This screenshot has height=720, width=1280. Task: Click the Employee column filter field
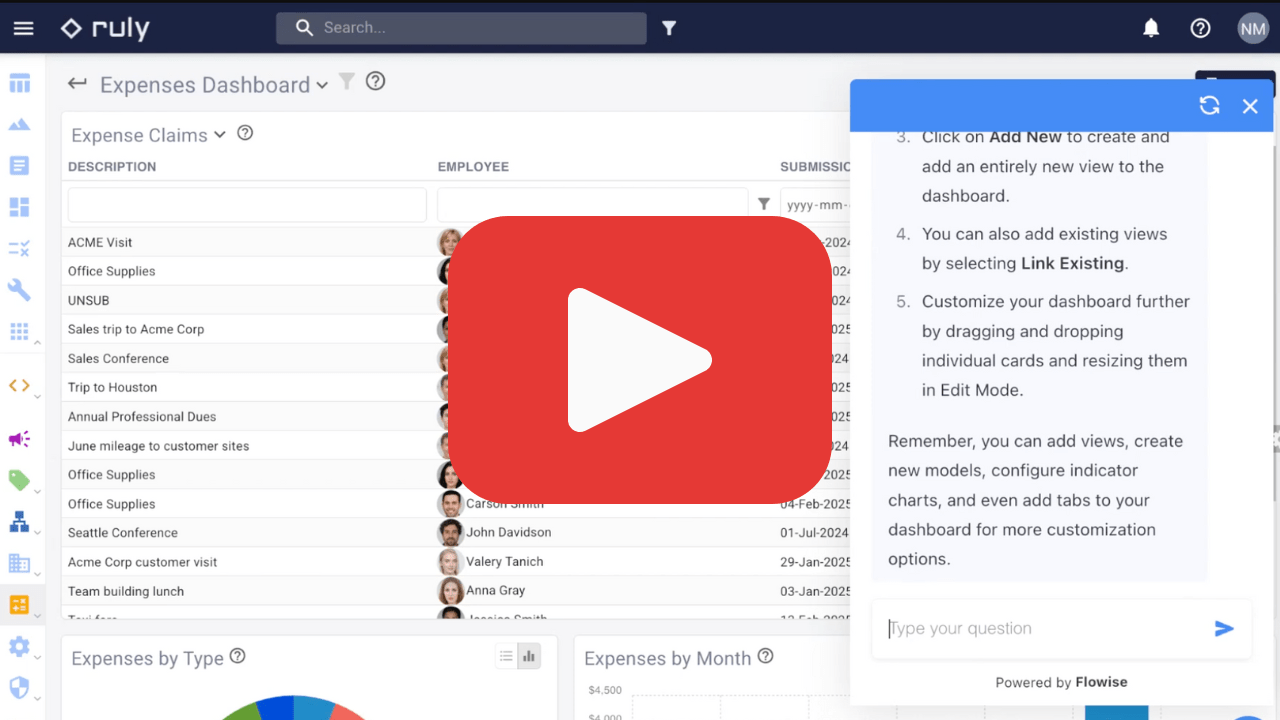[x=592, y=204]
